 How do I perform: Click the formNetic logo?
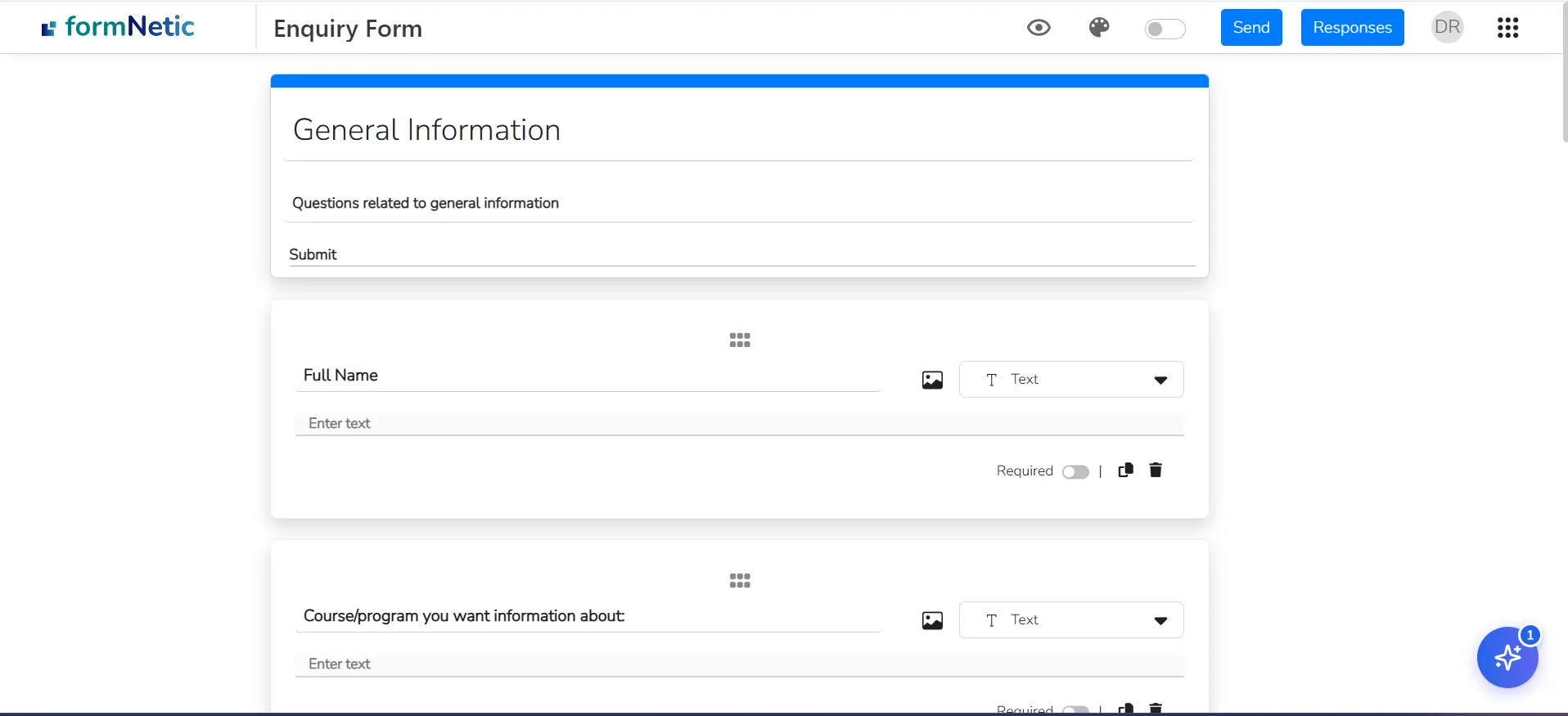(x=119, y=28)
